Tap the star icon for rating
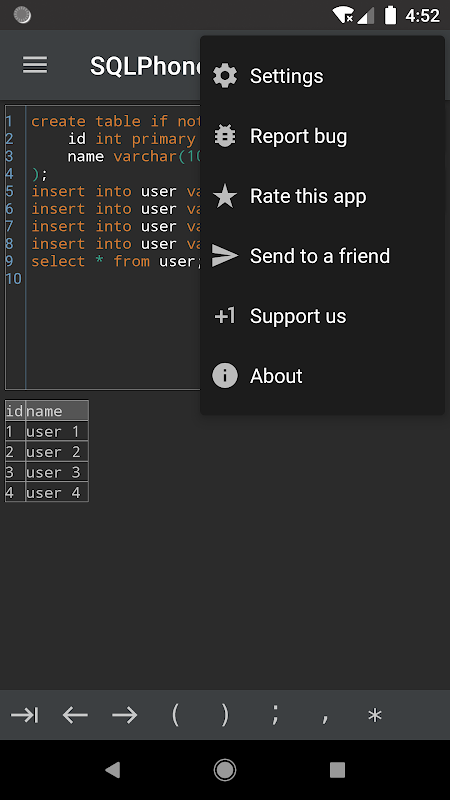450x800 pixels. pyautogui.click(x=225, y=196)
